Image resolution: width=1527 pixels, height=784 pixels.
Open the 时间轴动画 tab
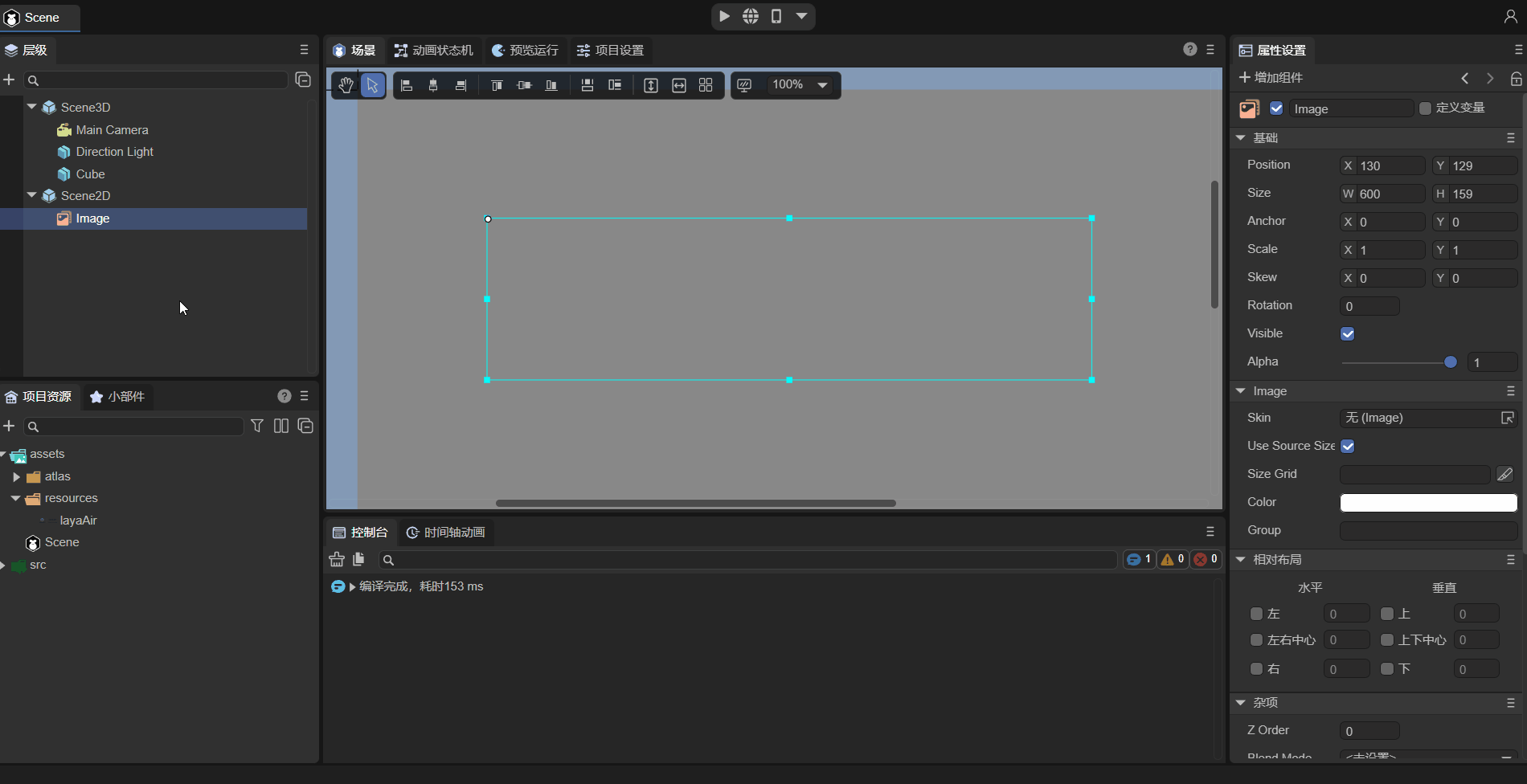coord(446,533)
